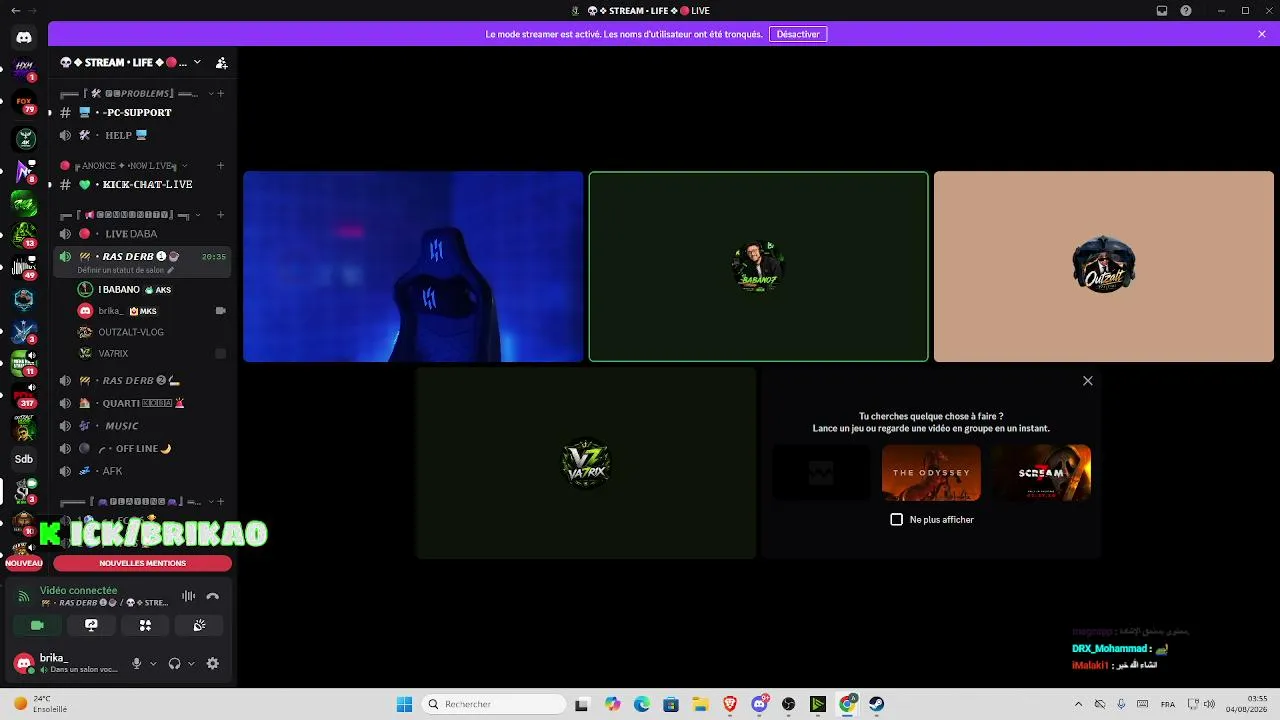Viewport: 1280px width, 720px height.
Task: Open the KICK-CHAT-LIVE channel
Action: pyautogui.click(x=142, y=184)
